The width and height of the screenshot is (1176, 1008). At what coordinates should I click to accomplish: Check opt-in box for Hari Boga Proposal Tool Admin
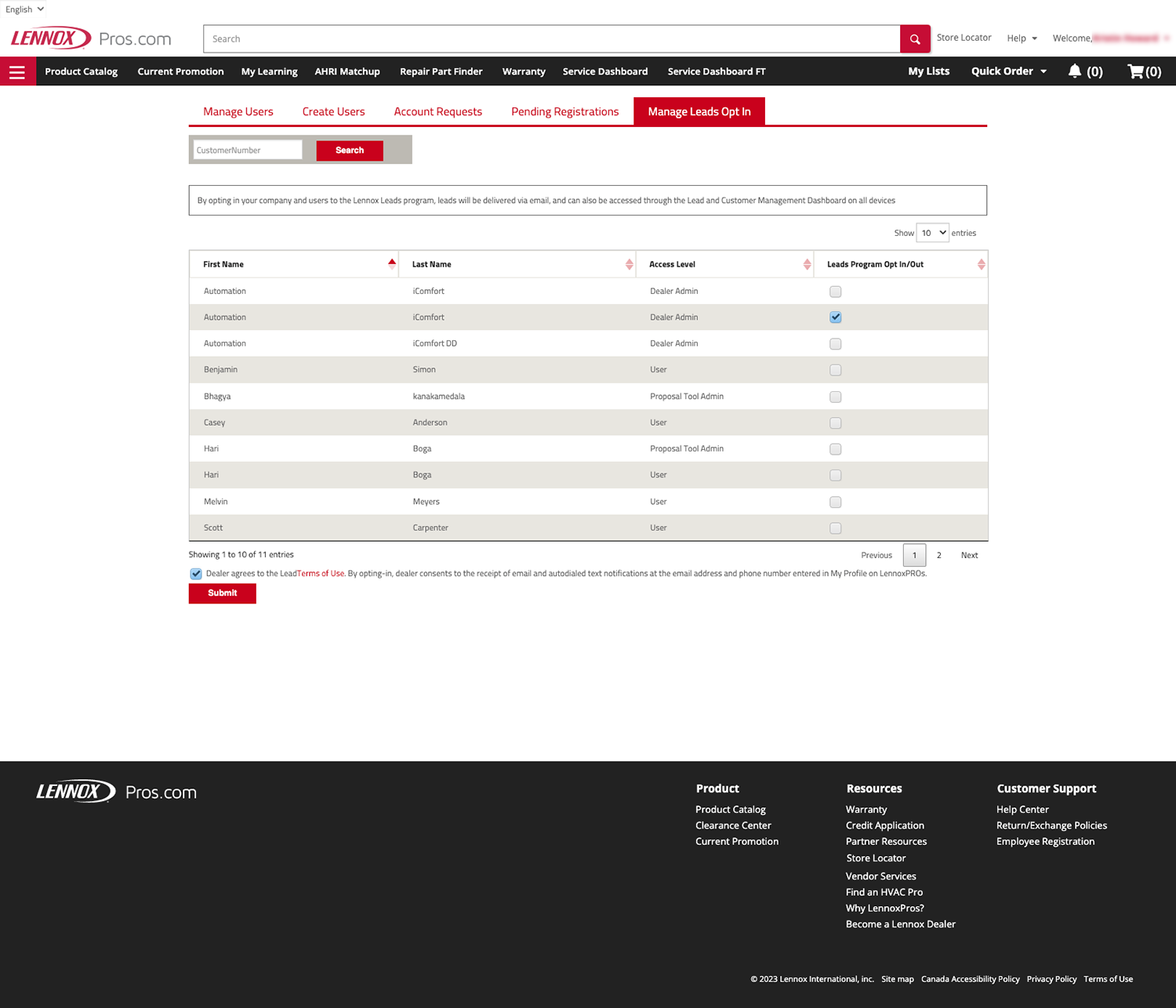point(836,449)
